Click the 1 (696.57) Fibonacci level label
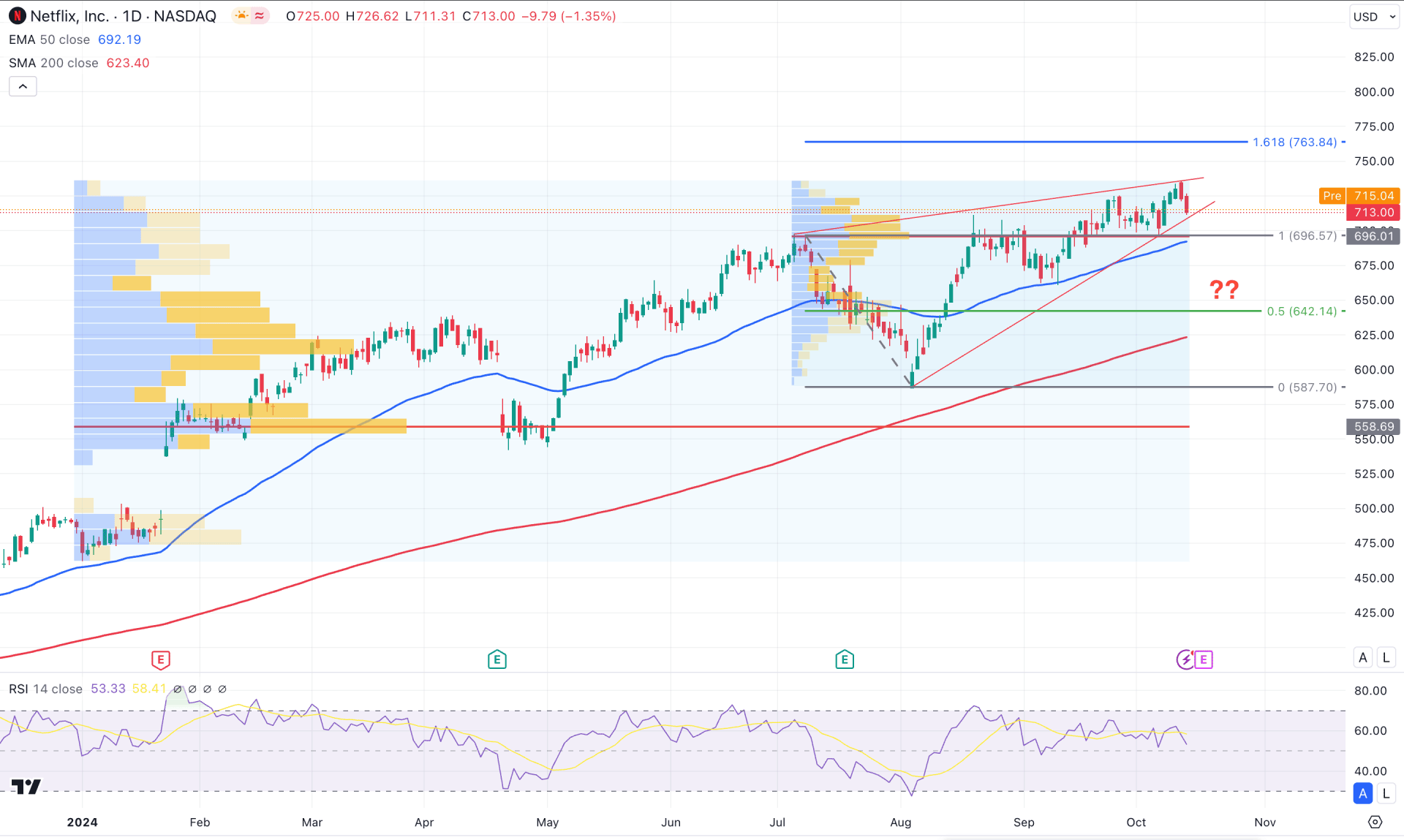This screenshot has width=1404, height=840. click(1307, 235)
